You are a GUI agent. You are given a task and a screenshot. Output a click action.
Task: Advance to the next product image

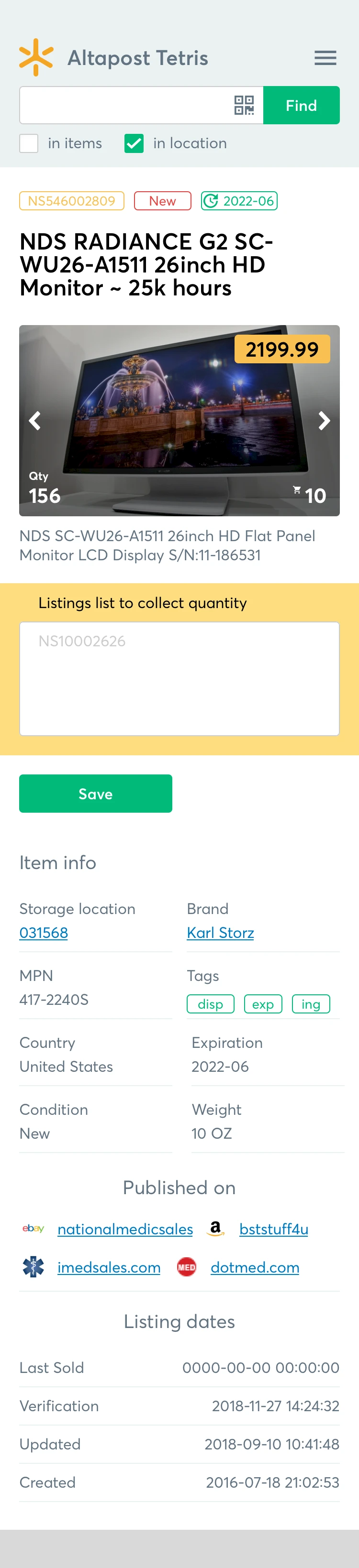pyautogui.click(x=324, y=421)
